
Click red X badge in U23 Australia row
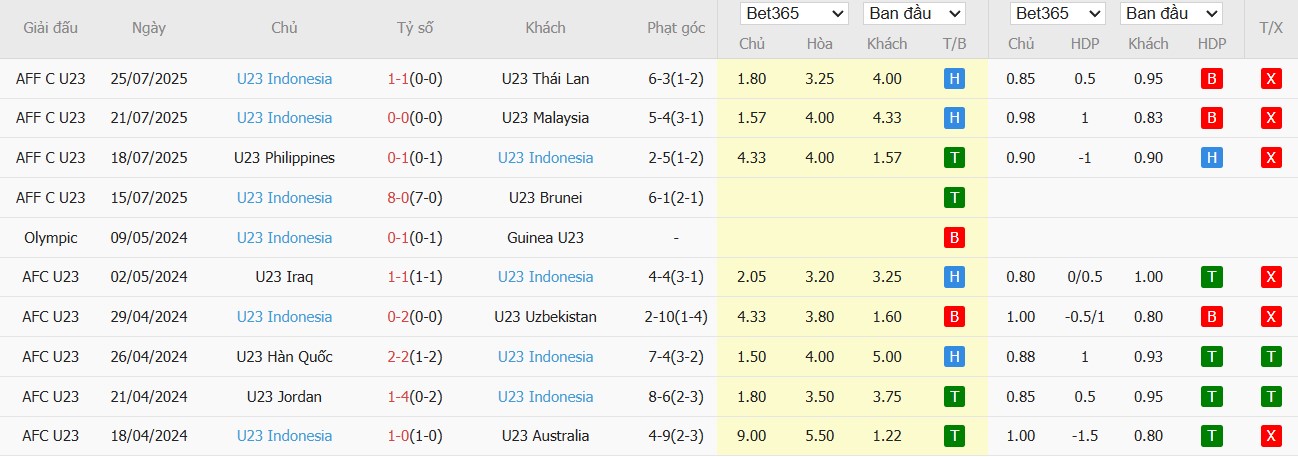pos(1271,436)
